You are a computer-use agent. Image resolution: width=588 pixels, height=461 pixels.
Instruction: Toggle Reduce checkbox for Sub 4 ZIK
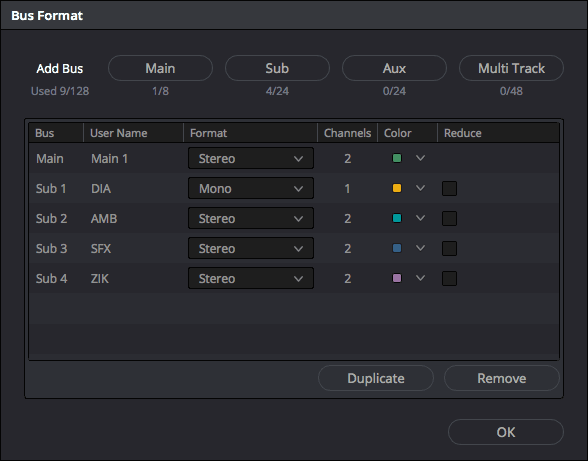[x=449, y=278]
